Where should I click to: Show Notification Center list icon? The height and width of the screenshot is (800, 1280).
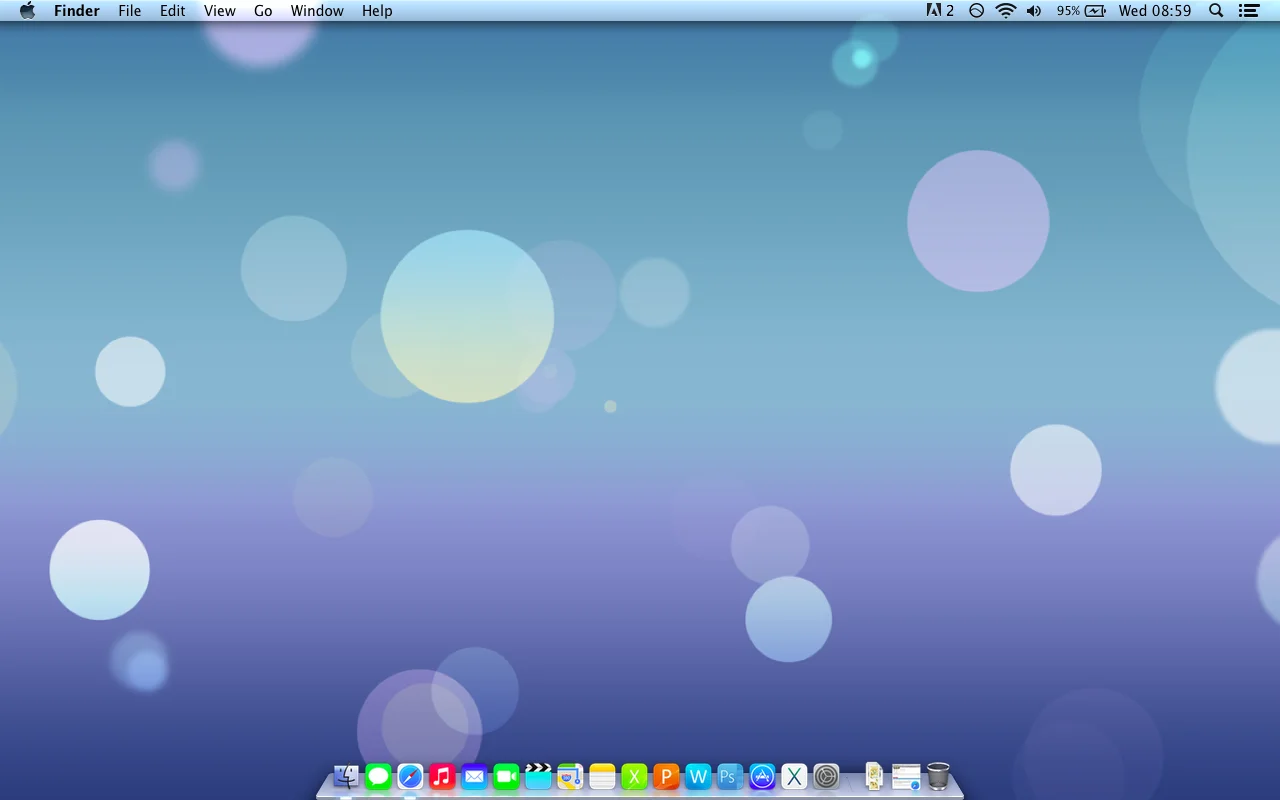(x=1248, y=11)
